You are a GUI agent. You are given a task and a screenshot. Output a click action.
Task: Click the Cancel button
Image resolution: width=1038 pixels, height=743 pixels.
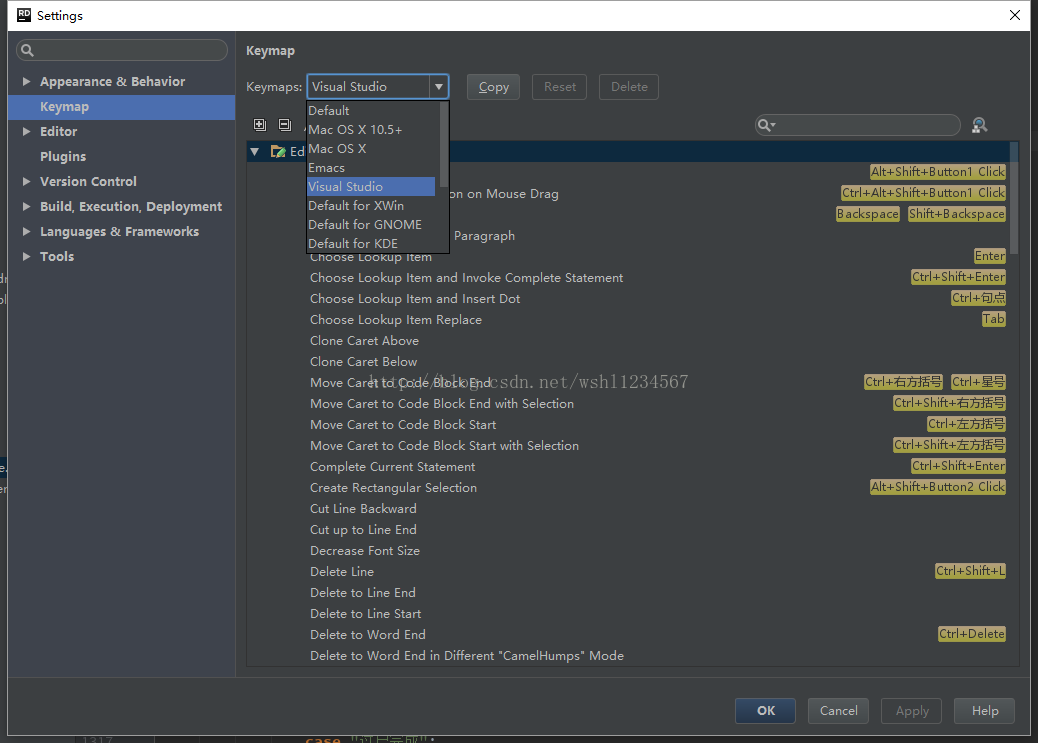(838, 711)
